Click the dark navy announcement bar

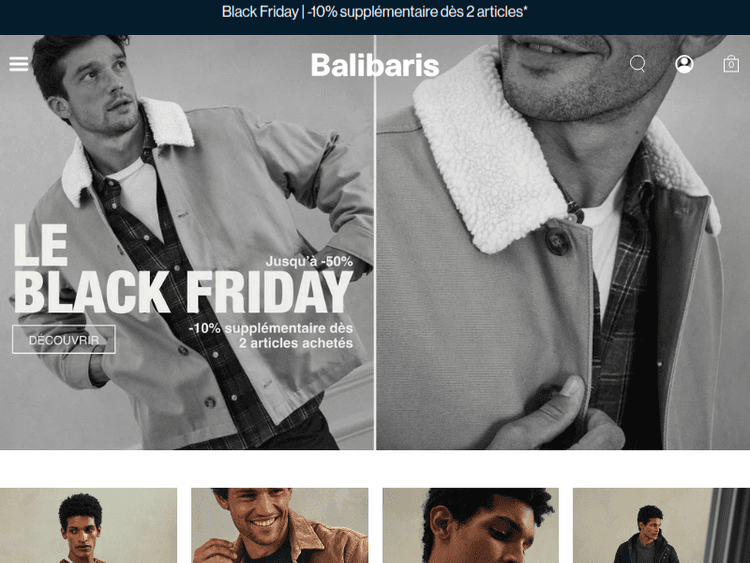tap(375, 17)
